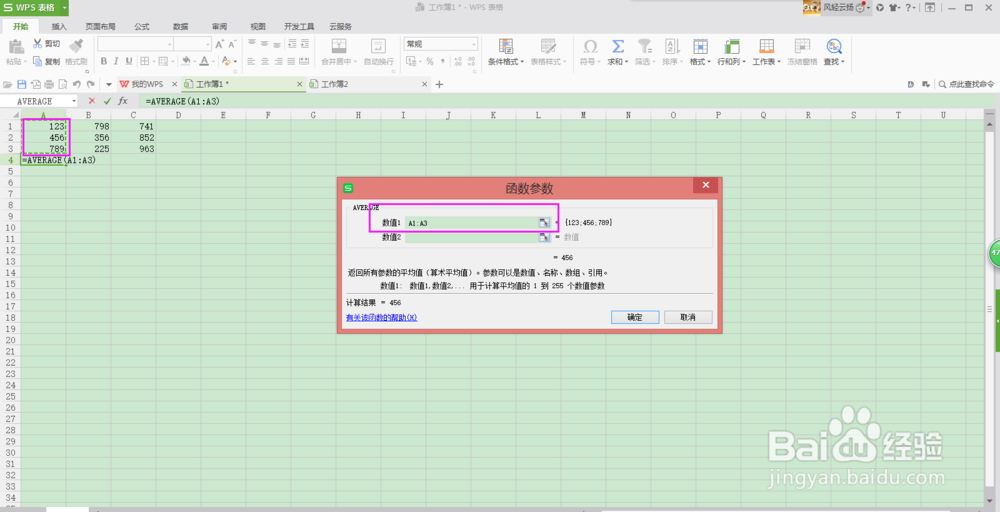Viewport: 1000px width, 512px height.
Task: Open the font name dropdown
Action: 170,44
